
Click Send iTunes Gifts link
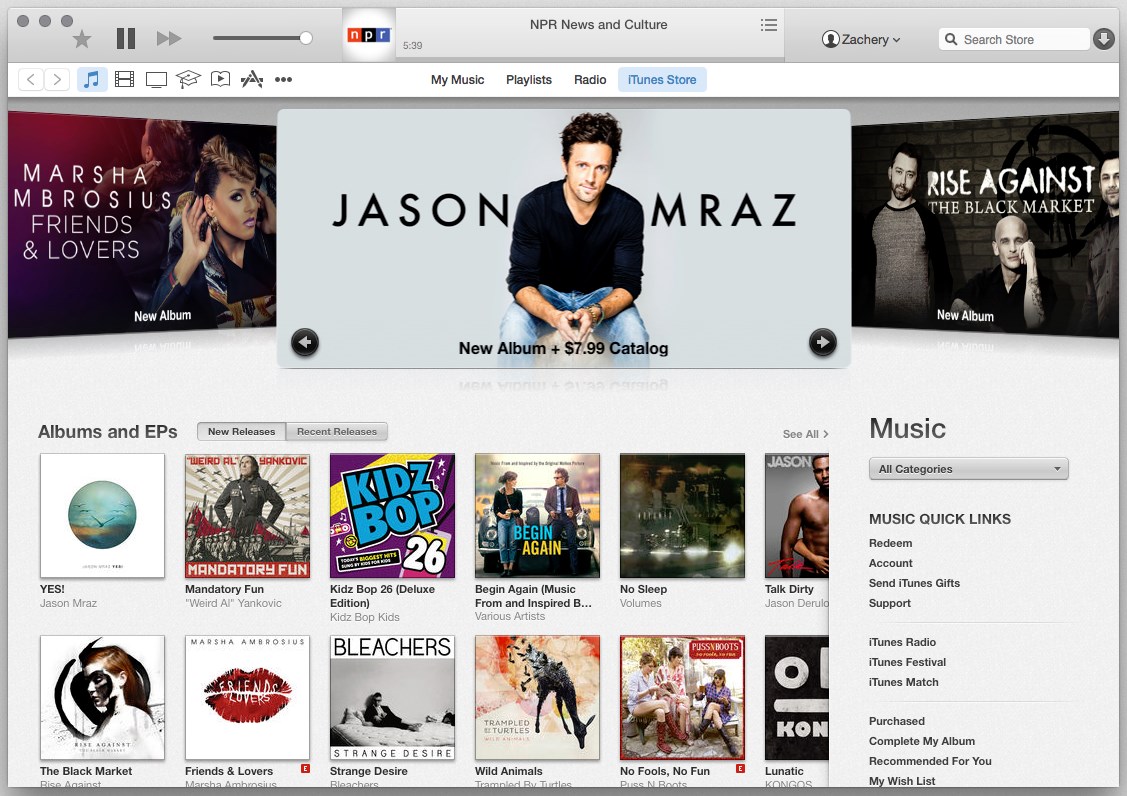click(914, 583)
